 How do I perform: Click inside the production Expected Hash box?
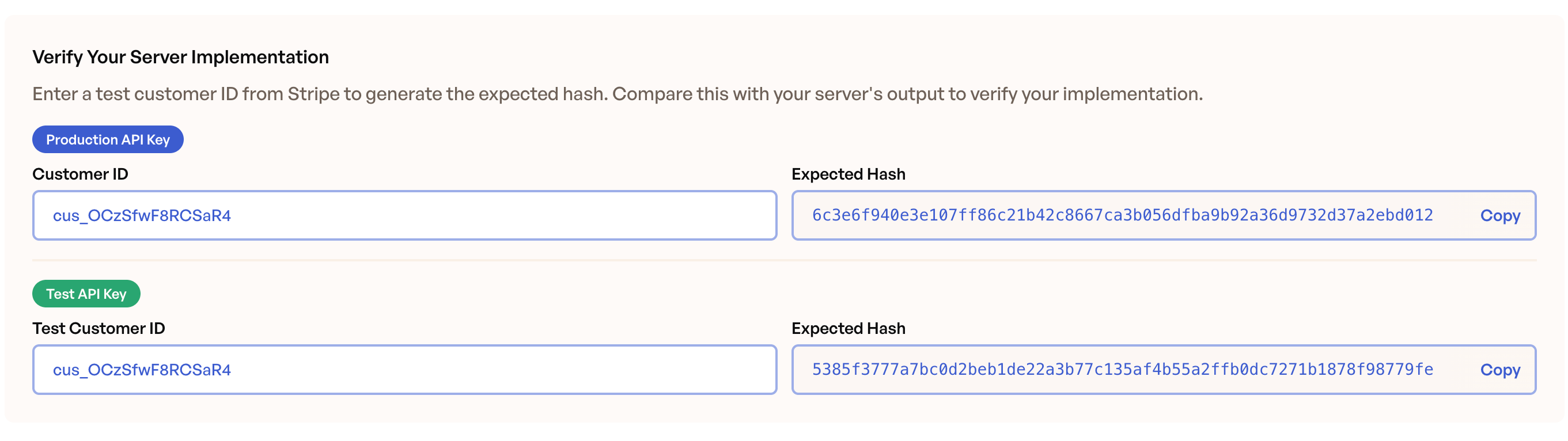tap(1096, 215)
